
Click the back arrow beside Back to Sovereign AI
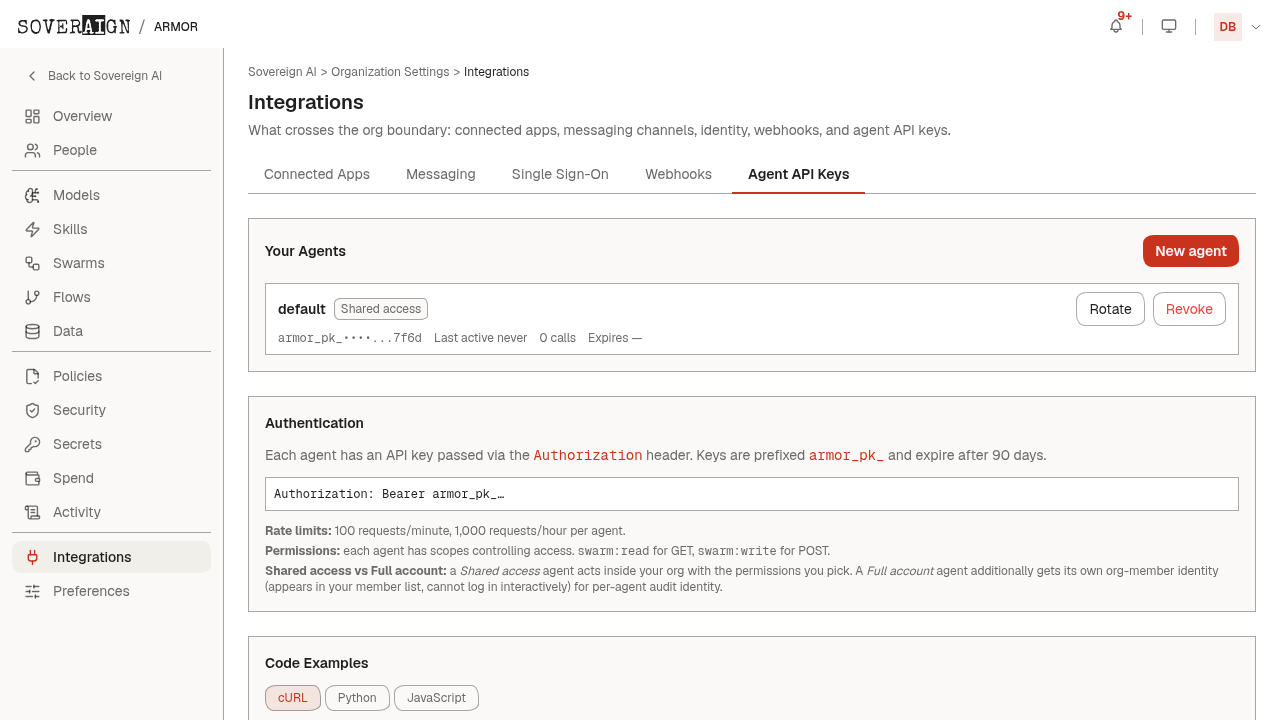pos(32,76)
